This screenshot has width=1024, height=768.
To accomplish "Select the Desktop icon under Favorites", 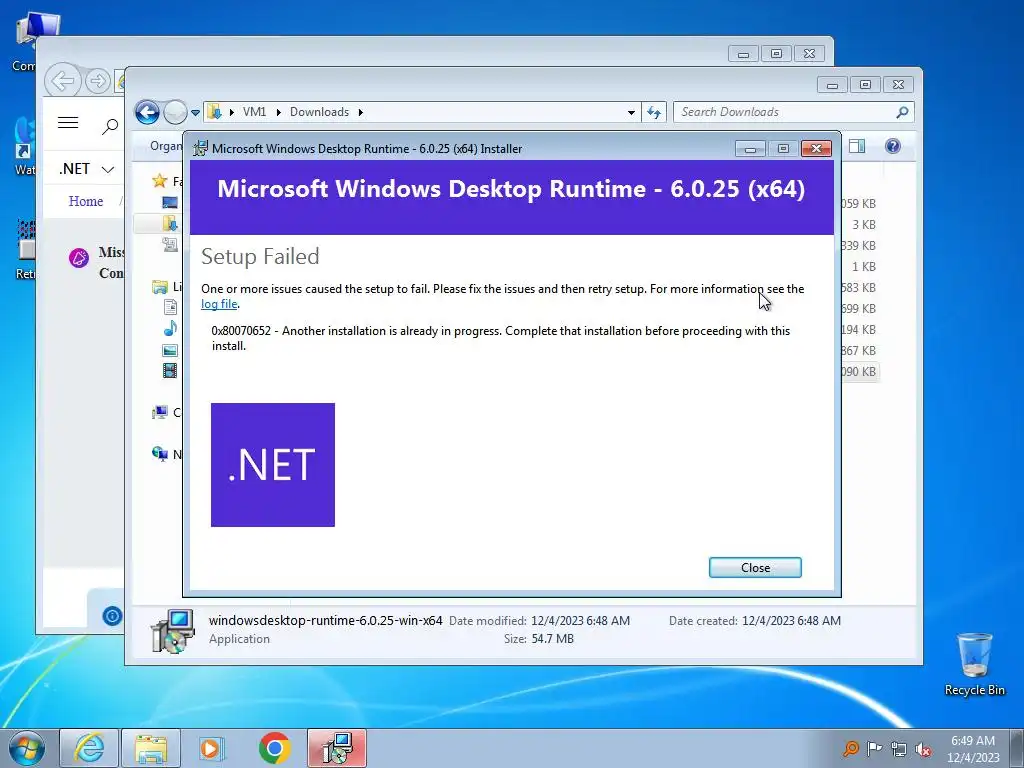I will pos(170,202).
